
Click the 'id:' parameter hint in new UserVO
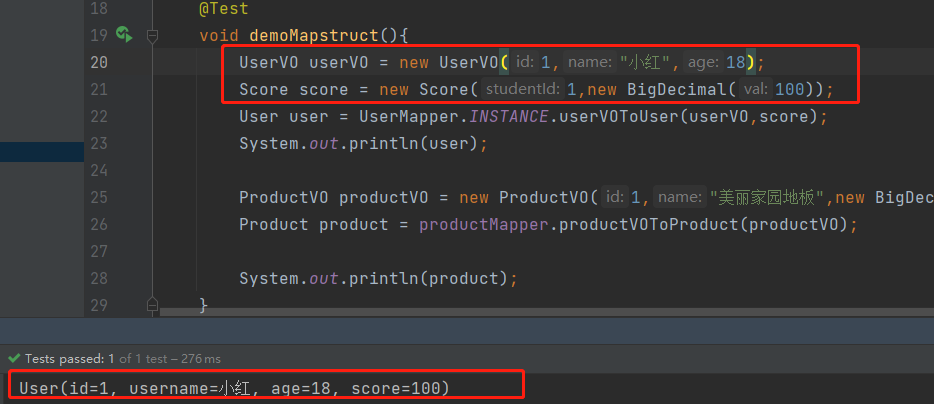pyautogui.click(x=525, y=62)
